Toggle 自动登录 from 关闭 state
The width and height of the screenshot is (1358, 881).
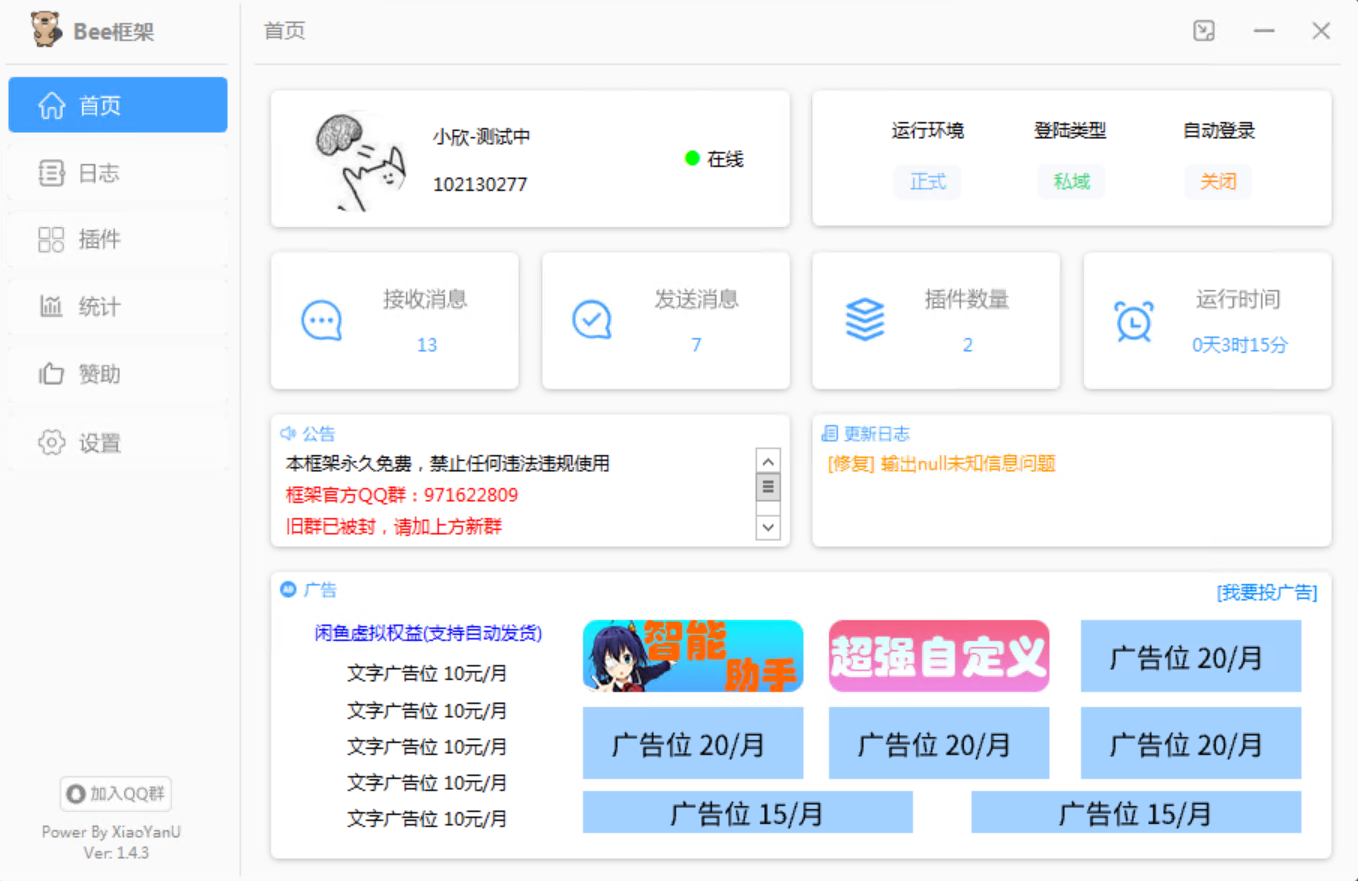pos(1219,182)
